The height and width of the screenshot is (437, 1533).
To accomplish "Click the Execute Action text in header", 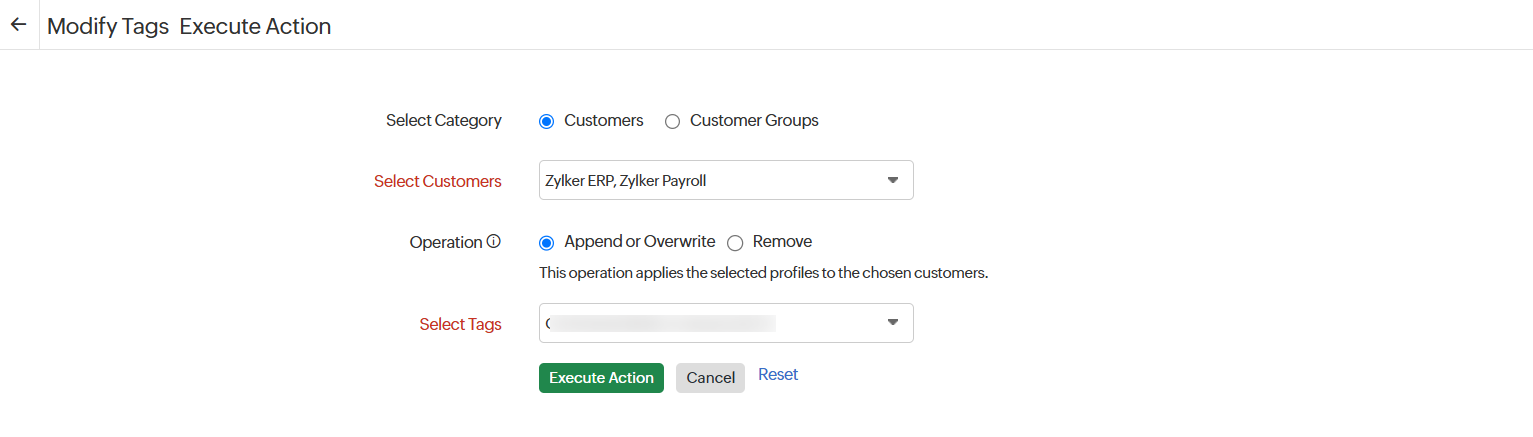I will click(x=255, y=26).
